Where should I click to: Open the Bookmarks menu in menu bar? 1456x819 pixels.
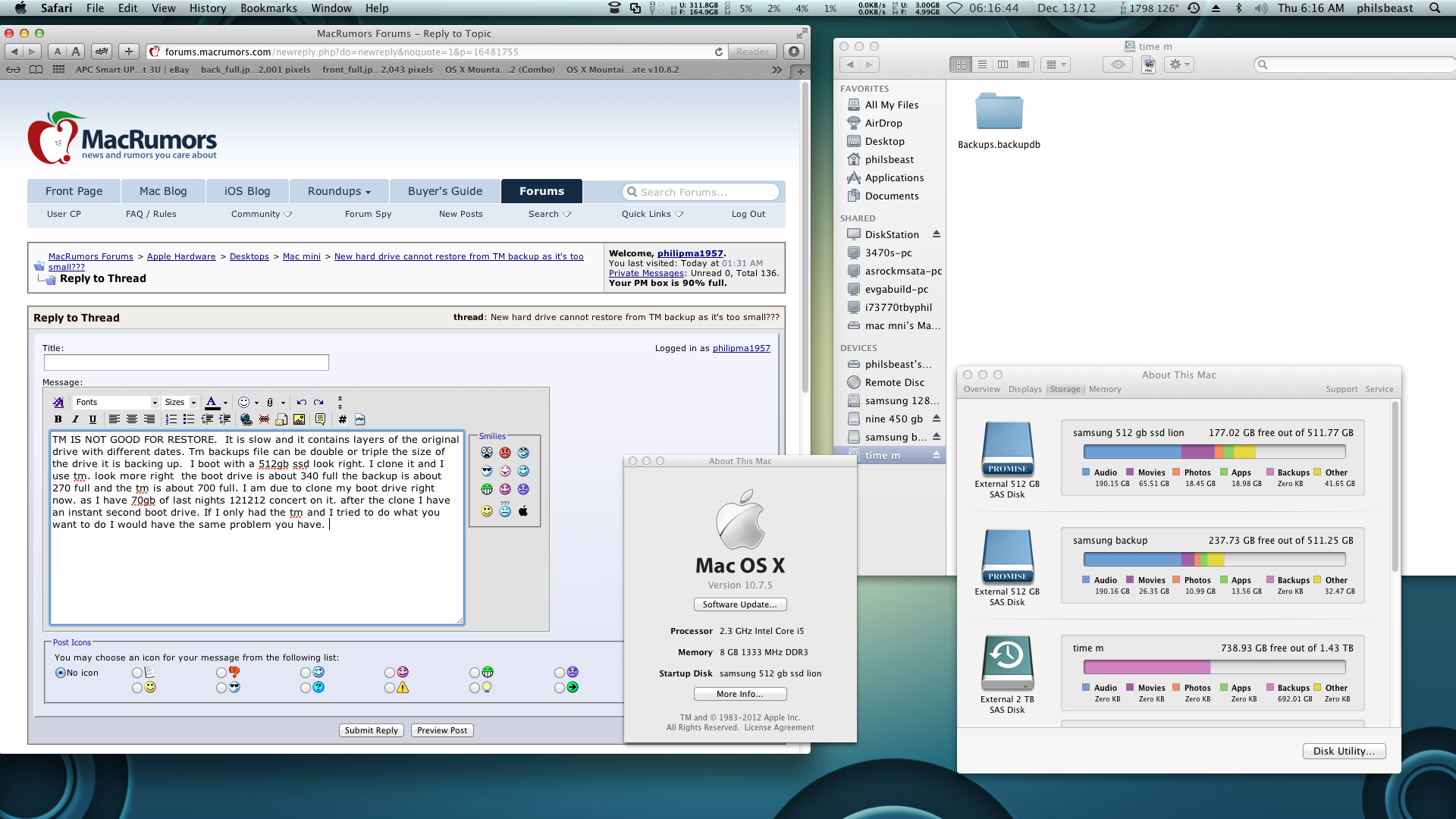[x=268, y=8]
